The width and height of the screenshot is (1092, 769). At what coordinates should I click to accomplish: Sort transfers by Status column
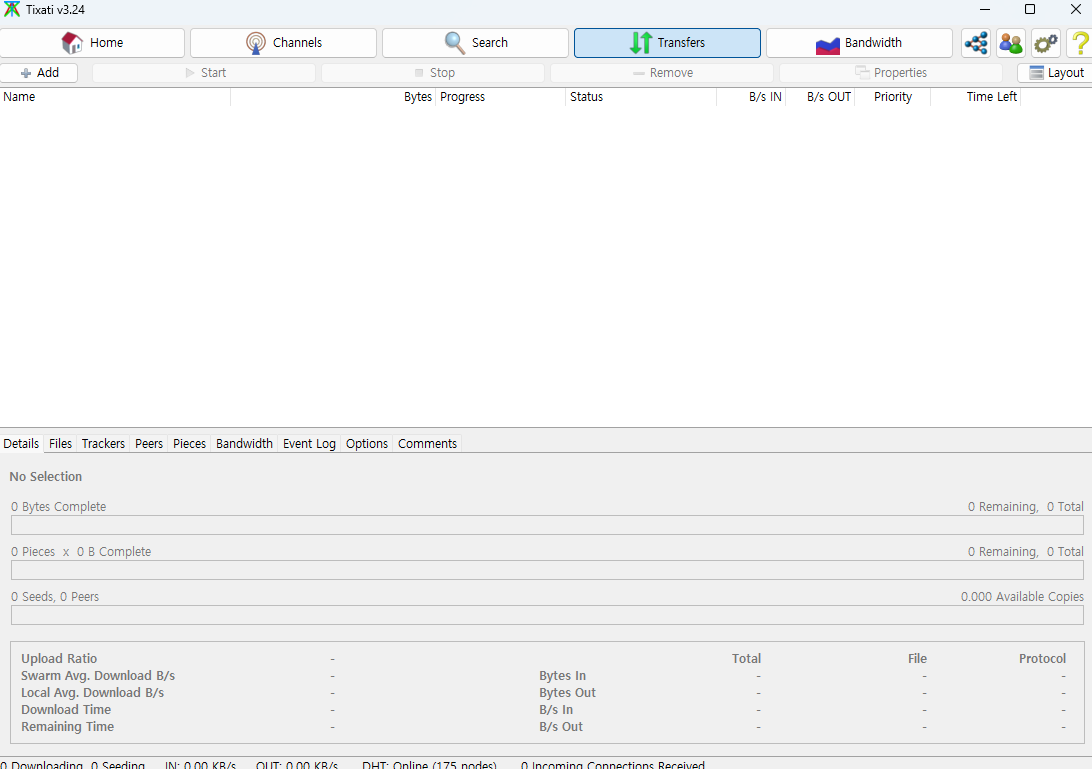(x=641, y=97)
